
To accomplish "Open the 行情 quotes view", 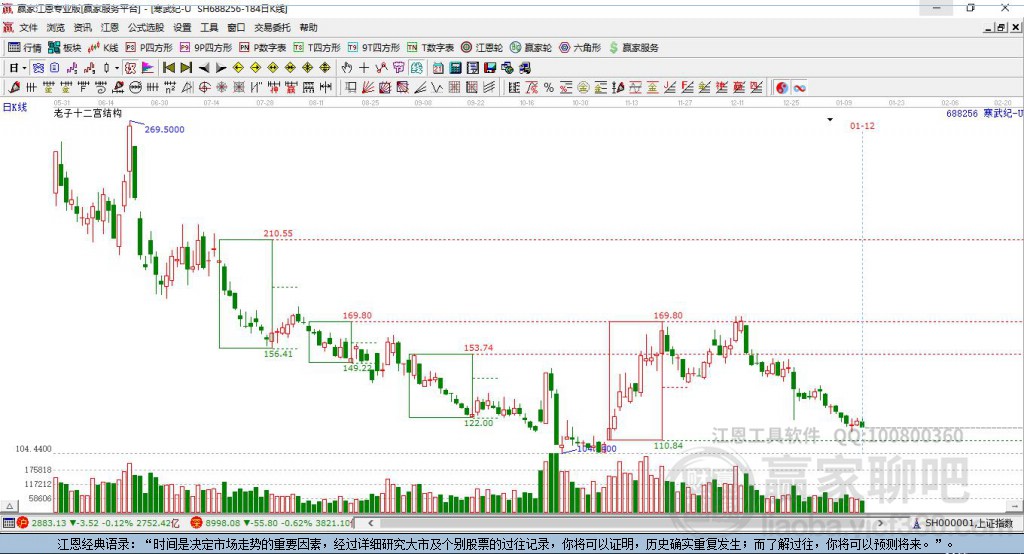I will click(25, 48).
